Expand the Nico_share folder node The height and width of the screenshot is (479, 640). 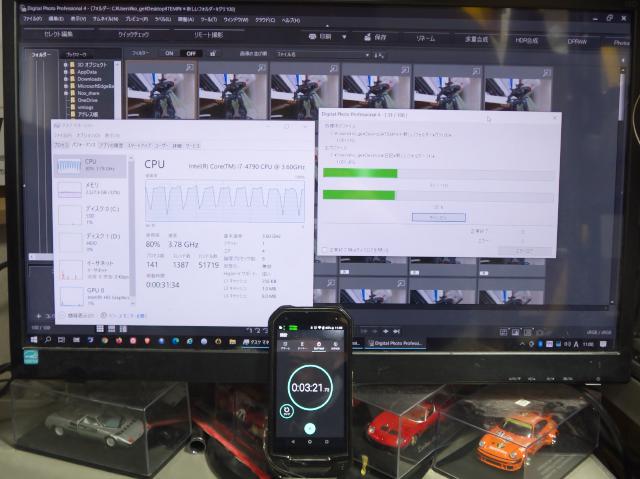(x=65, y=93)
